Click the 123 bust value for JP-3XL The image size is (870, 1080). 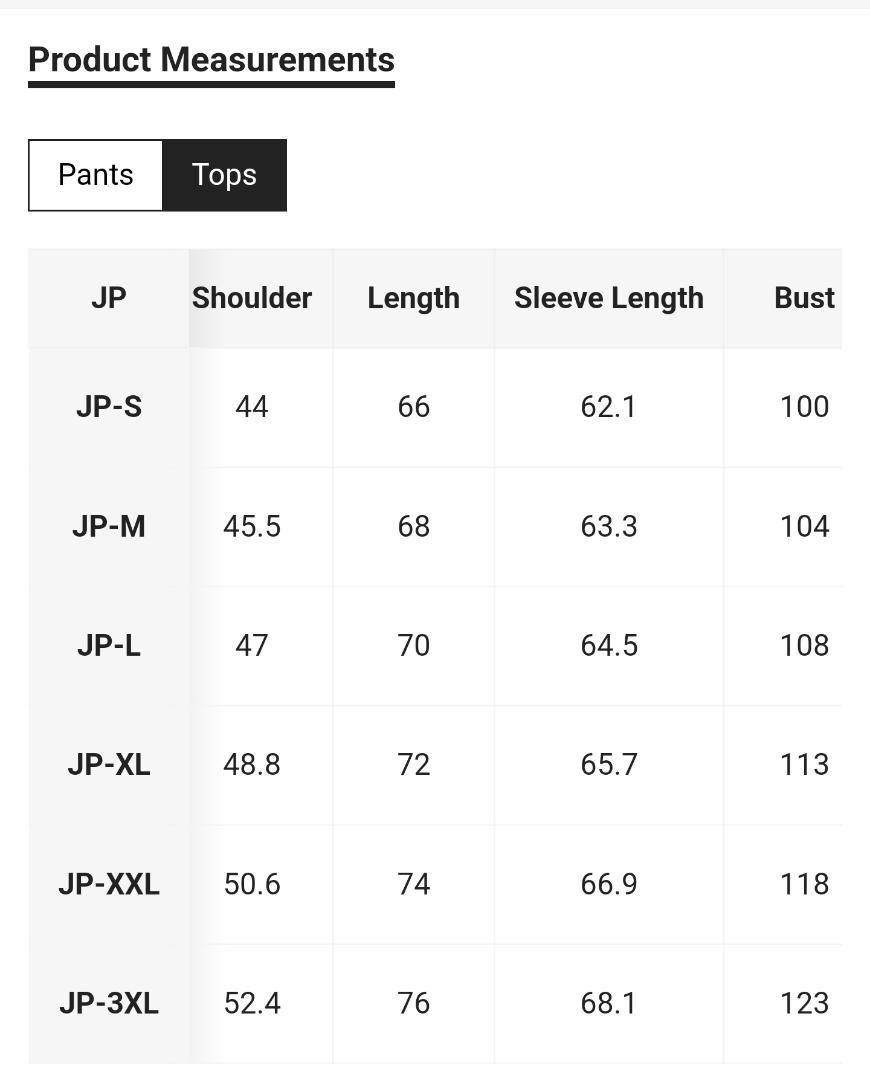(804, 1004)
